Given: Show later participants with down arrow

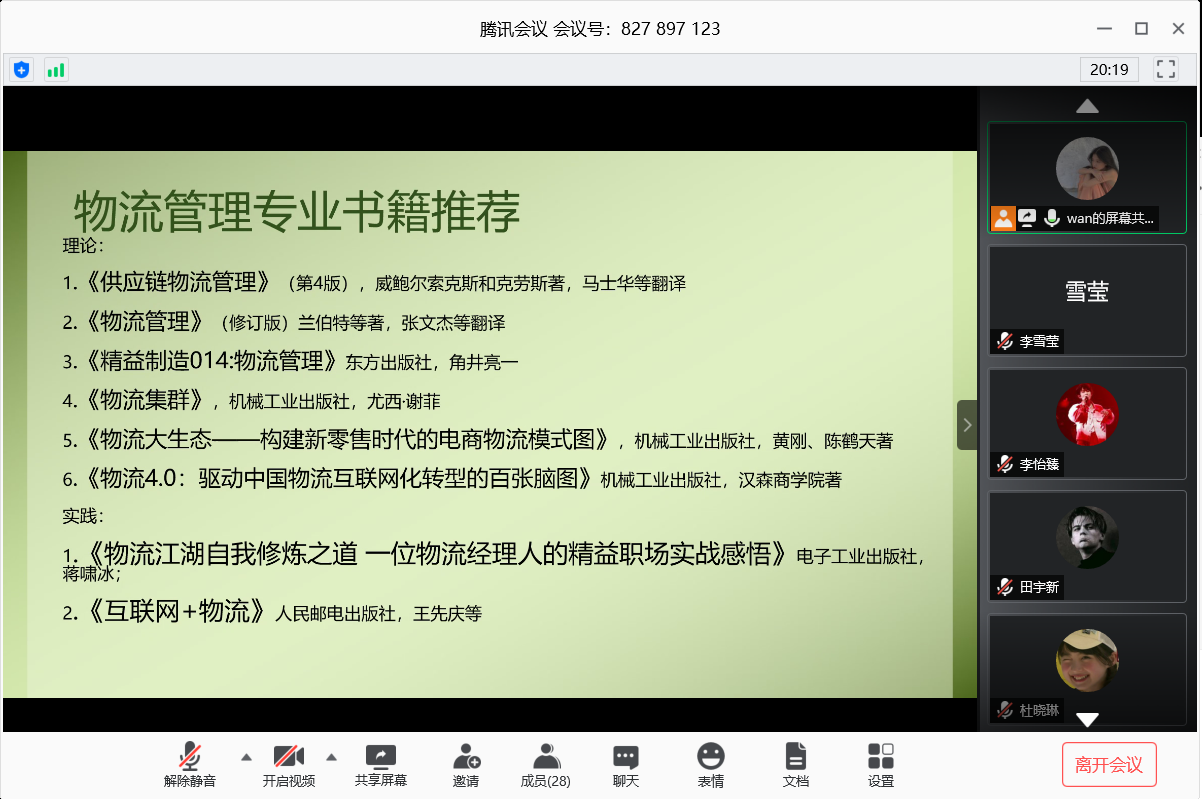Looking at the screenshot, I should pos(1087,719).
